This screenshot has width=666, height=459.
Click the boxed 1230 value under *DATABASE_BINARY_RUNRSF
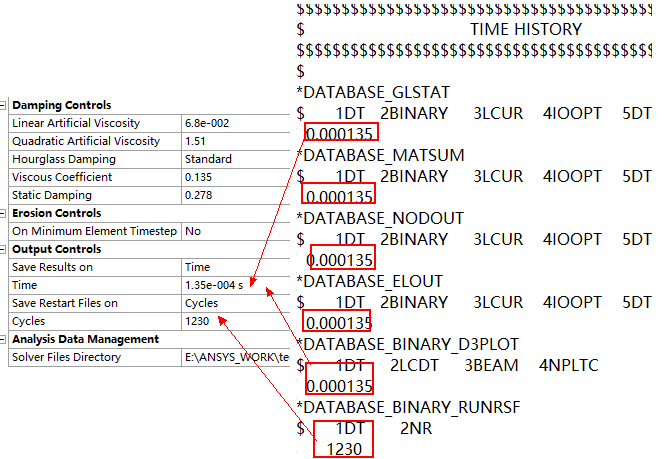342,448
